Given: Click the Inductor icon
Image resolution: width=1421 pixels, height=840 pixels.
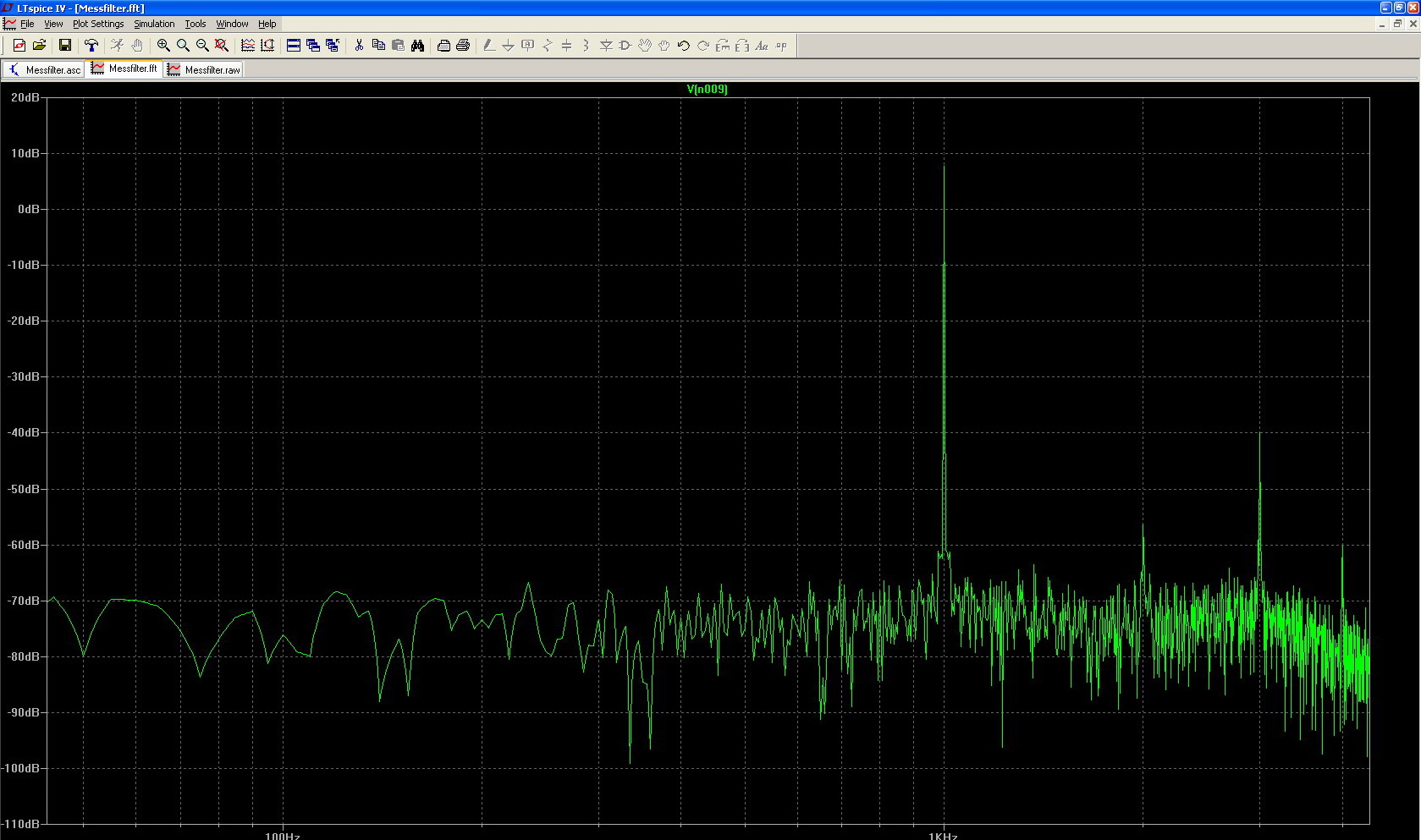Looking at the screenshot, I should 587,46.
